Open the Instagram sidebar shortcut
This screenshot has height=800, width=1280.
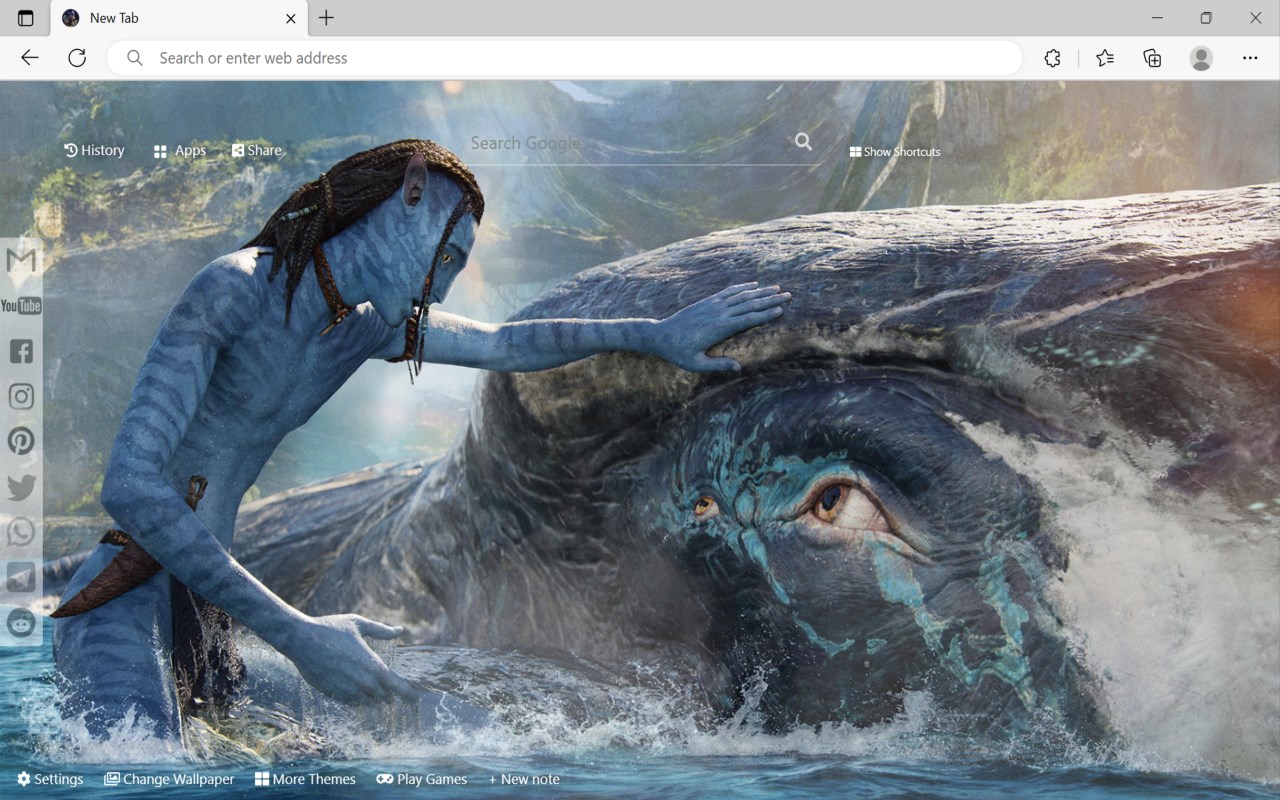point(21,396)
